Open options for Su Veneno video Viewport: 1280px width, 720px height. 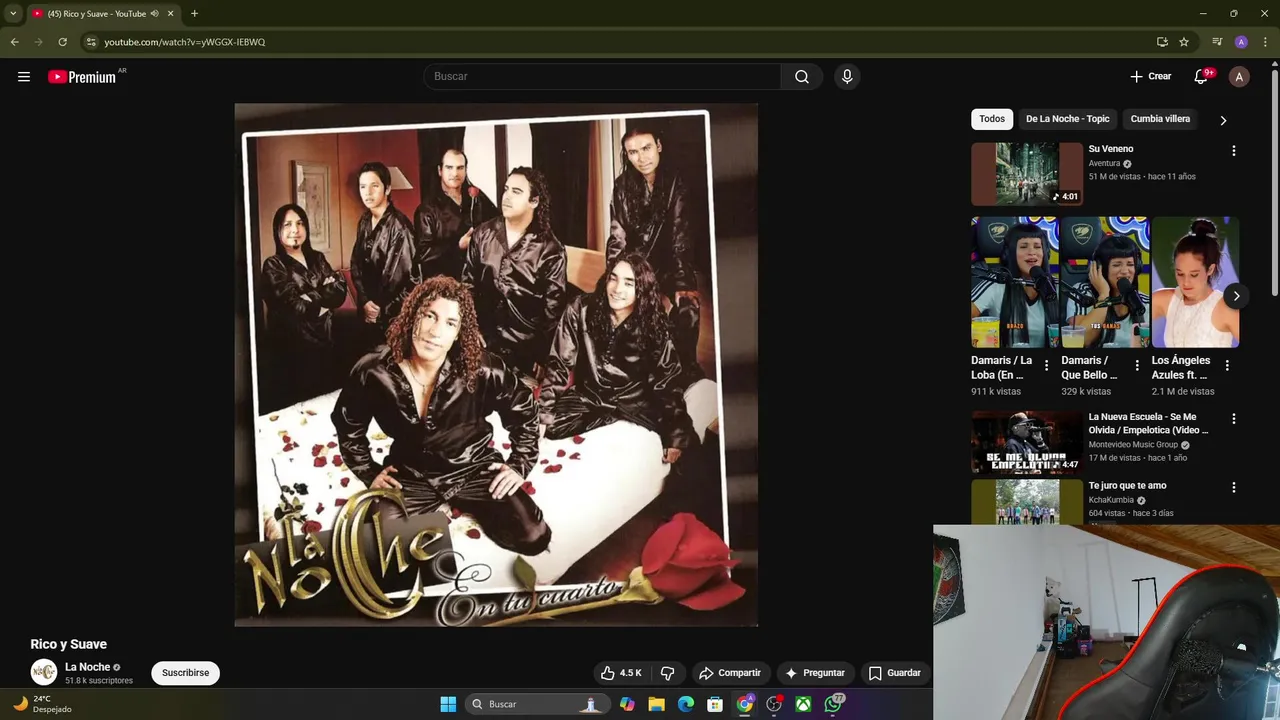click(1233, 151)
